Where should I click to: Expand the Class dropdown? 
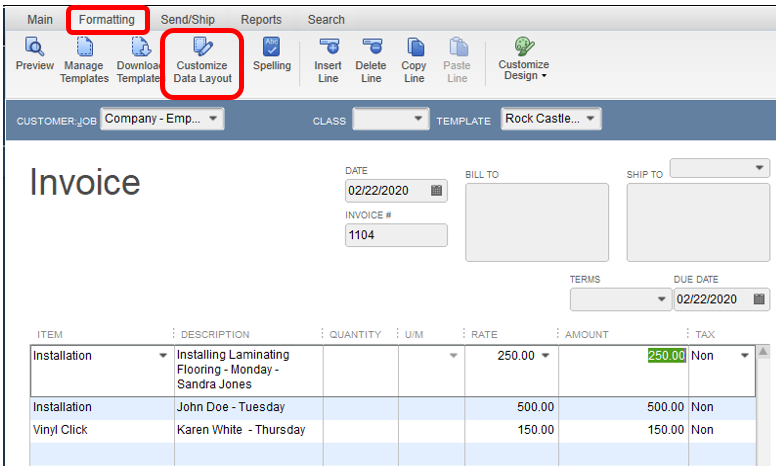pyautogui.click(x=418, y=119)
